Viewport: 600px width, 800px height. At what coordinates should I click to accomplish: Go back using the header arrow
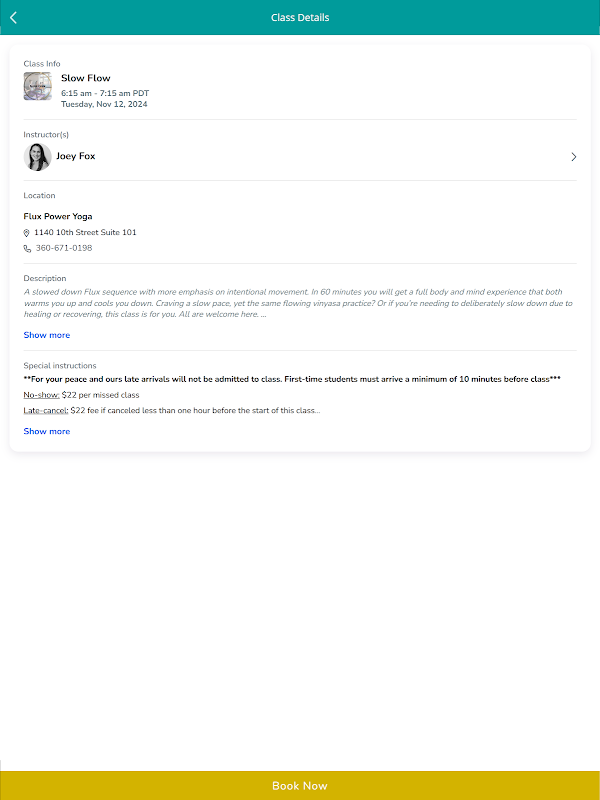pyautogui.click(x=14, y=17)
